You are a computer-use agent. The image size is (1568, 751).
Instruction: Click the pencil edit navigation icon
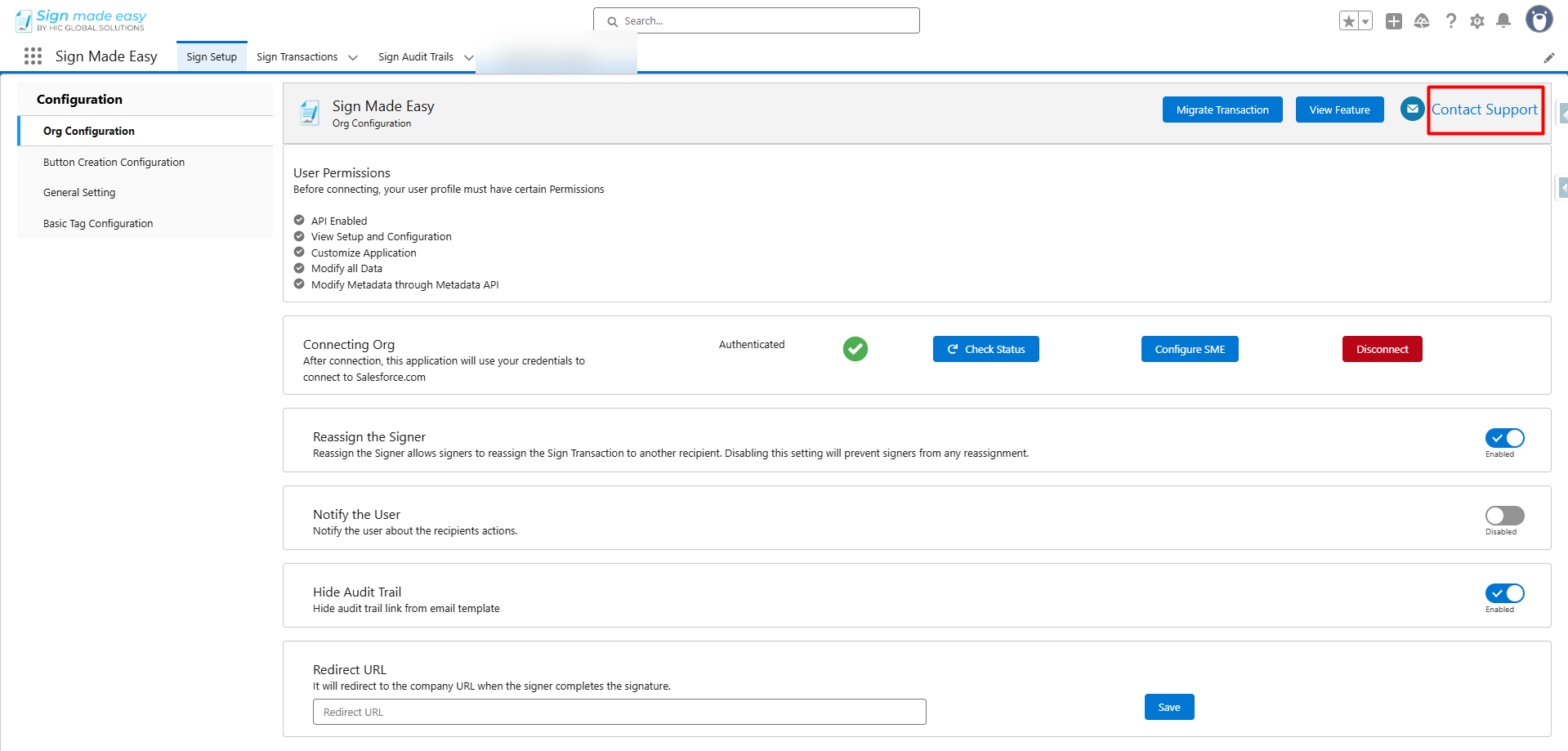coord(1548,58)
